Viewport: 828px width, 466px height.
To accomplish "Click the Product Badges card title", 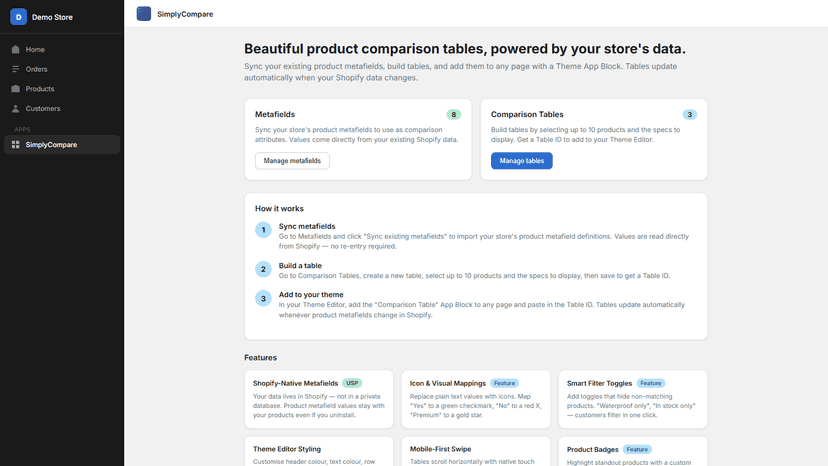I will (592, 450).
